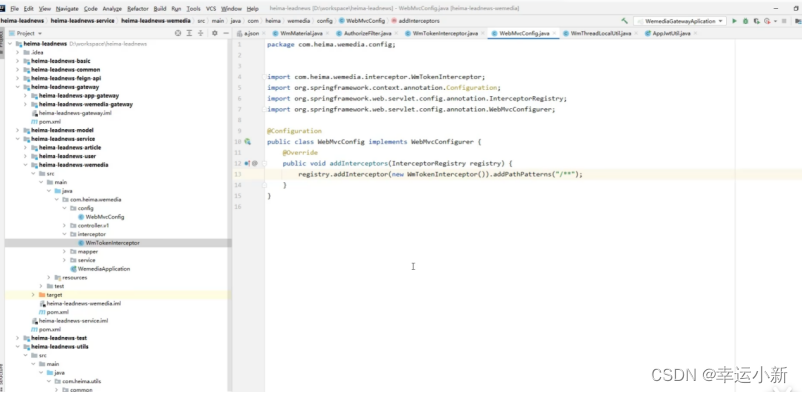
Task: Close the a.json tab
Action: [264, 33]
